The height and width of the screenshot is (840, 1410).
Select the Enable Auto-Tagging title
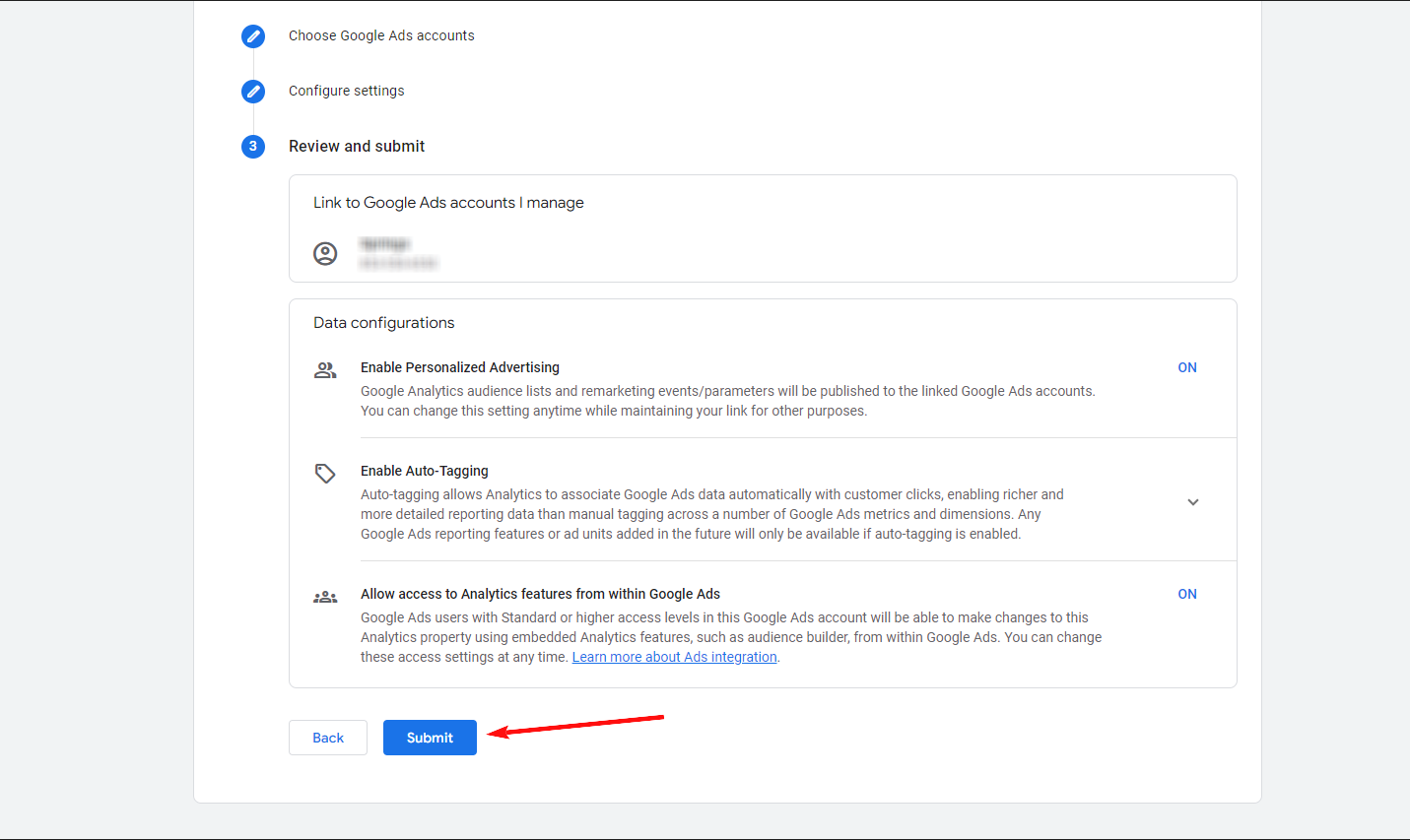[x=425, y=471]
